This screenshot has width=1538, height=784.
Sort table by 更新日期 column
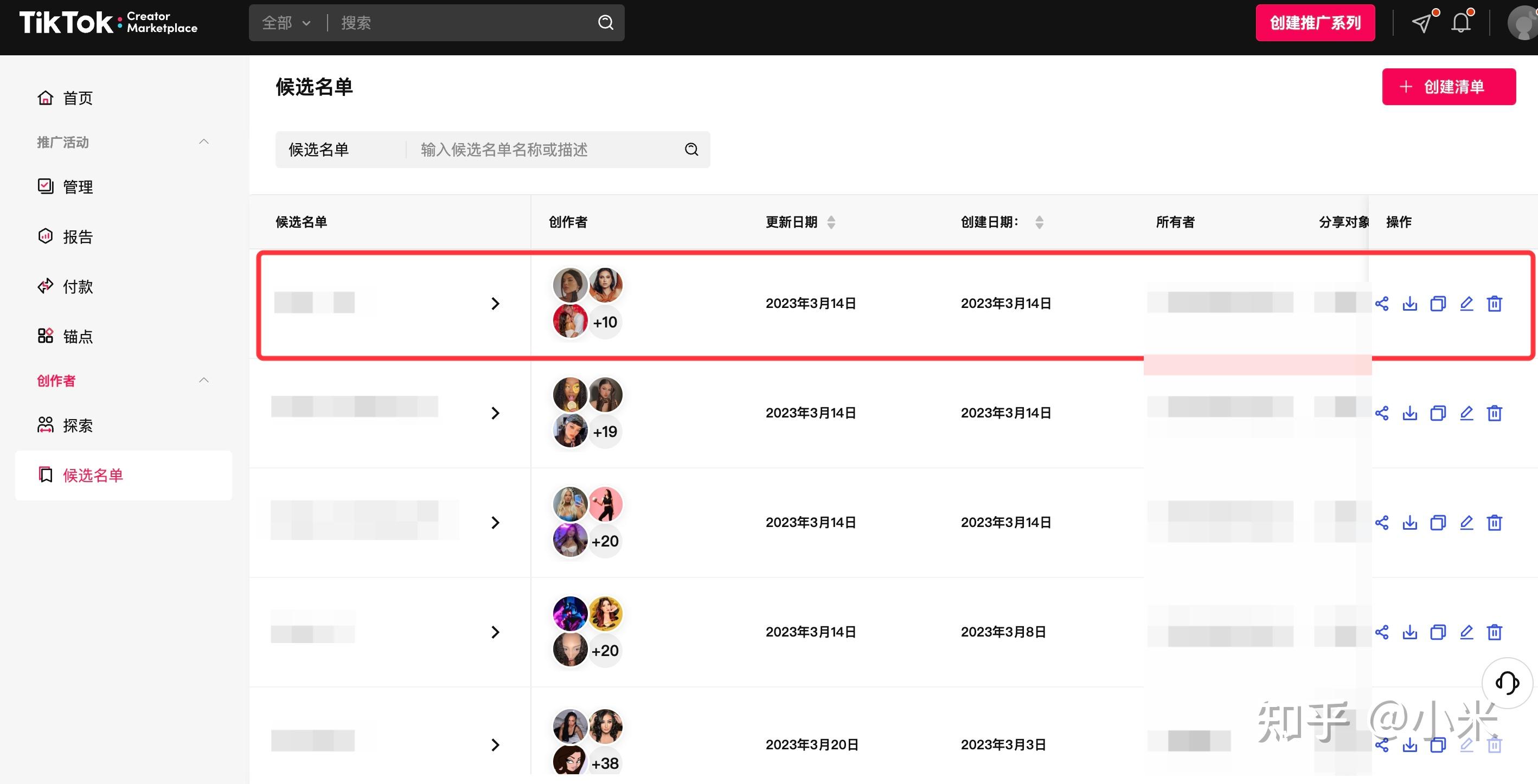831,222
